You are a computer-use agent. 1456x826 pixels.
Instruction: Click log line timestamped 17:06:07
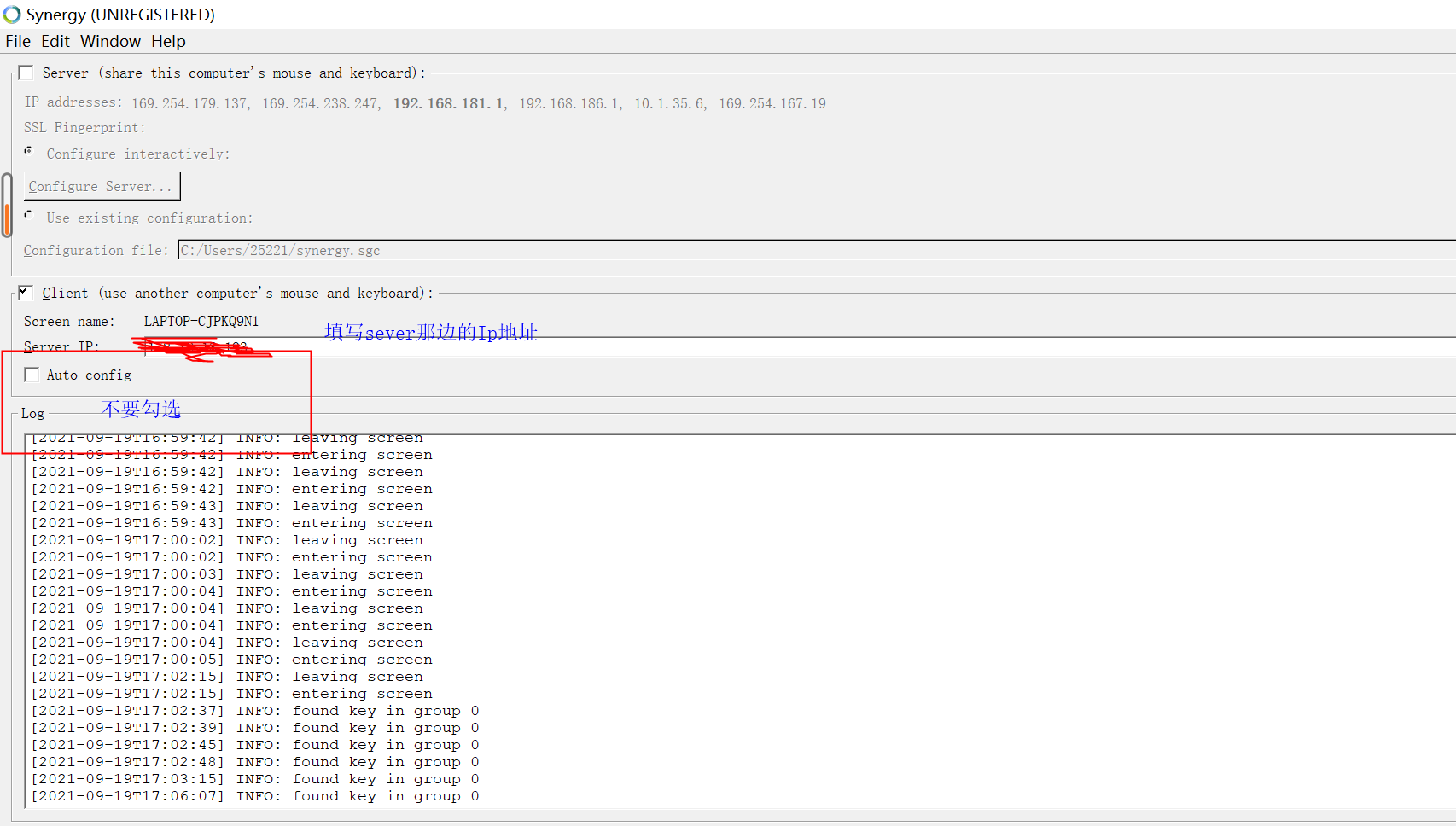(255, 796)
